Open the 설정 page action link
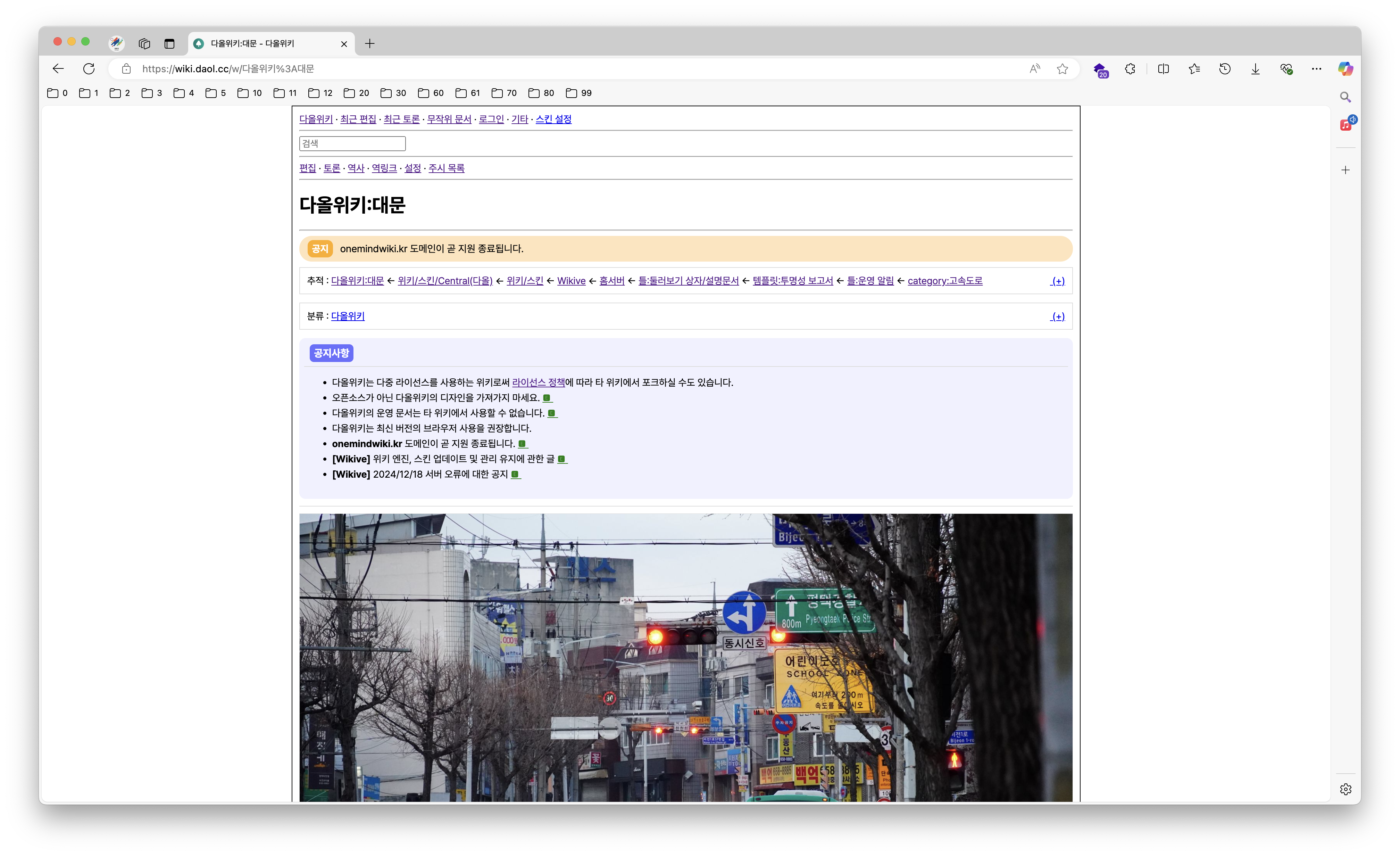The image size is (1400, 856). [x=412, y=168]
